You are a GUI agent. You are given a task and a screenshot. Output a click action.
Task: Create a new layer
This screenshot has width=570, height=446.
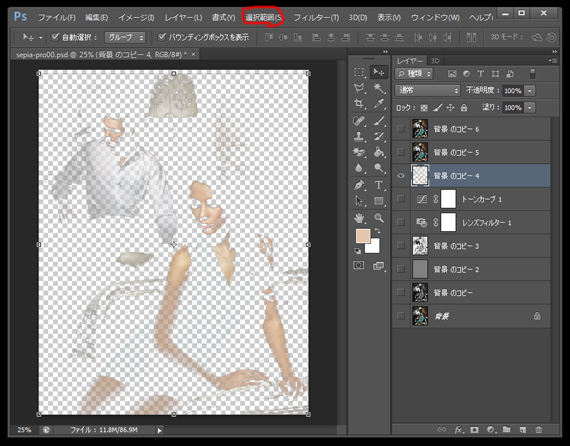pos(522,430)
